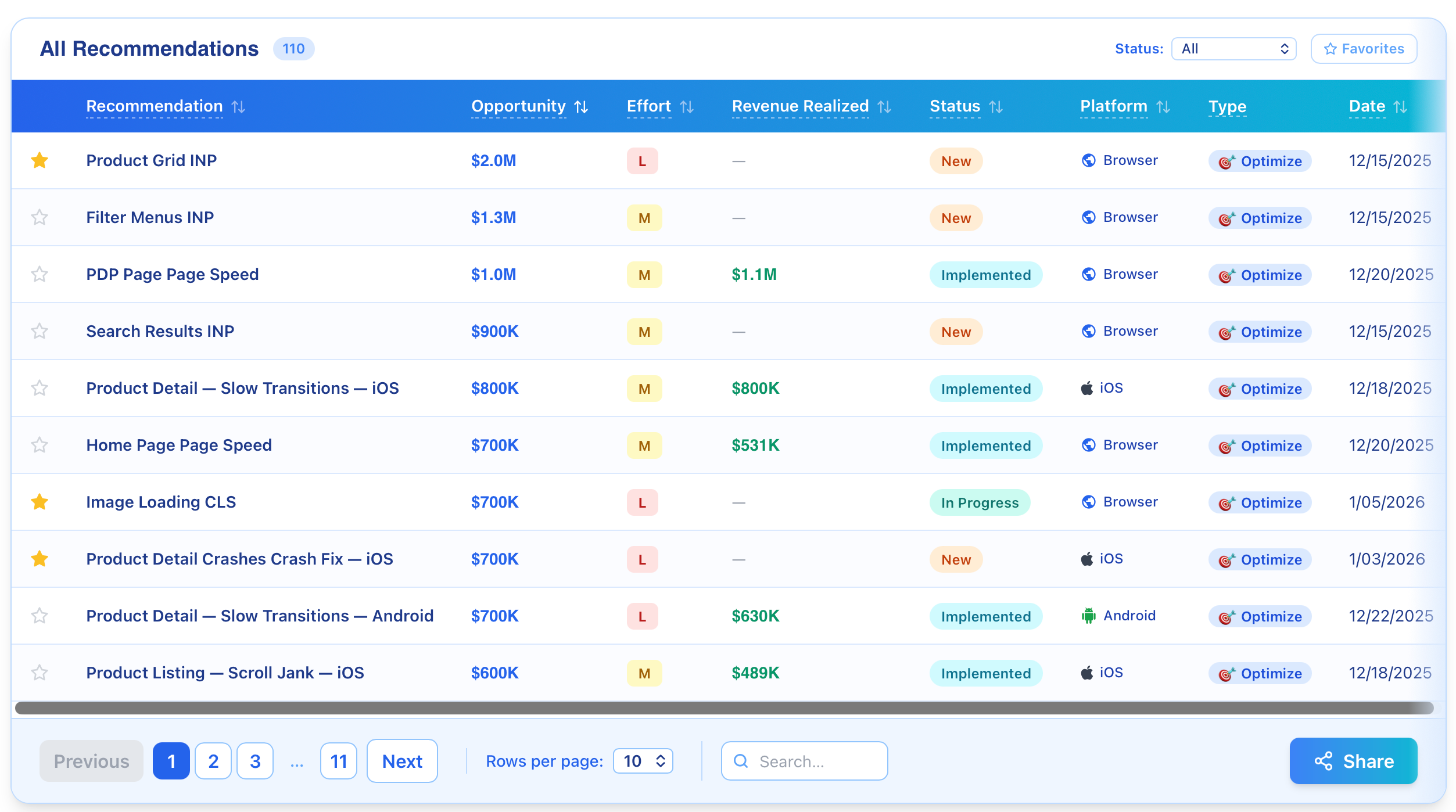Open the Status filter dropdown
Screen dimensions: 1456x812
(1234, 49)
